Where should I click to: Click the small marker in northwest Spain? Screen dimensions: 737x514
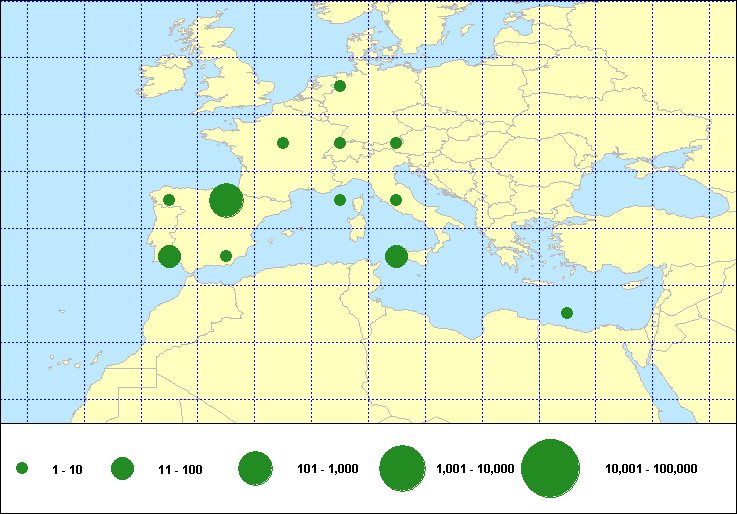click(169, 200)
